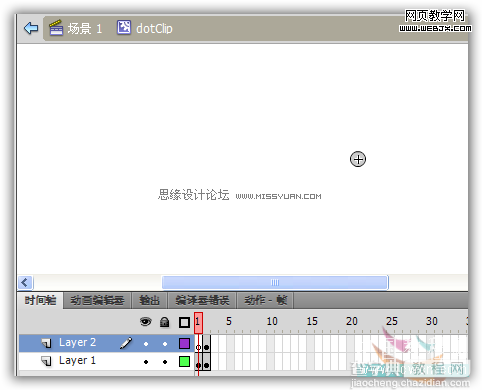Screen dimensions: 482x390
Task: Select frame 2 keyframe of Layer 2
Action: pyautogui.click(x=207, y=343)
